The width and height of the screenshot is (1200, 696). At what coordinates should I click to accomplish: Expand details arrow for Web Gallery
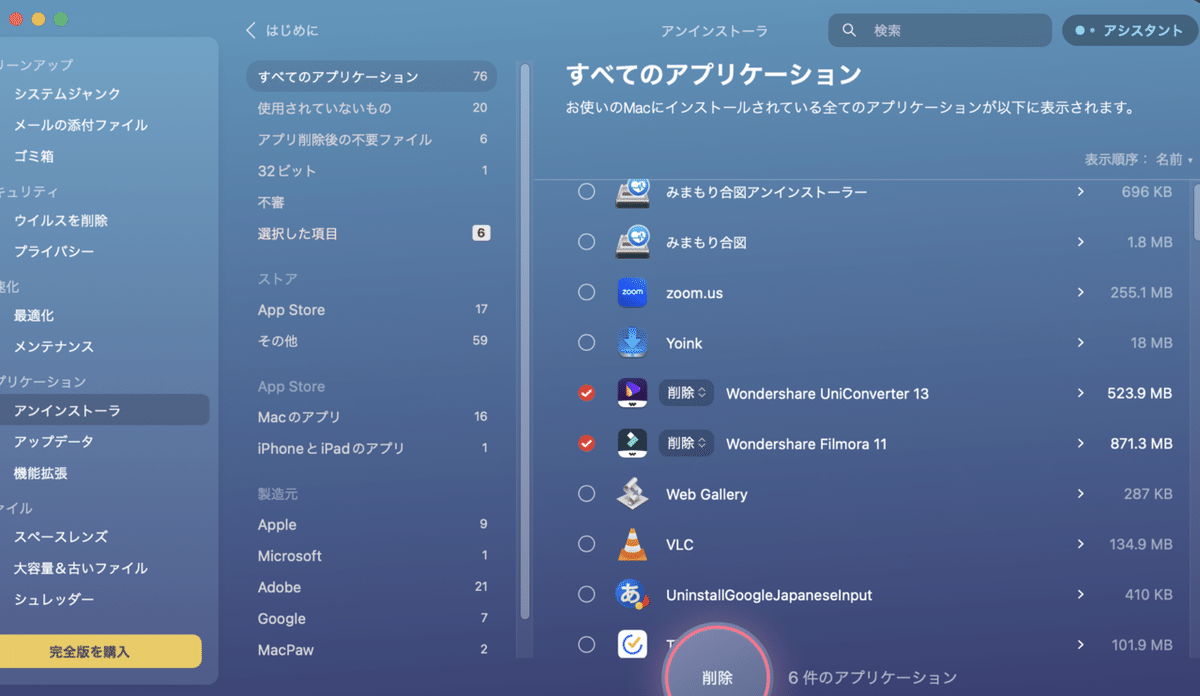[x=1080, y=494]
